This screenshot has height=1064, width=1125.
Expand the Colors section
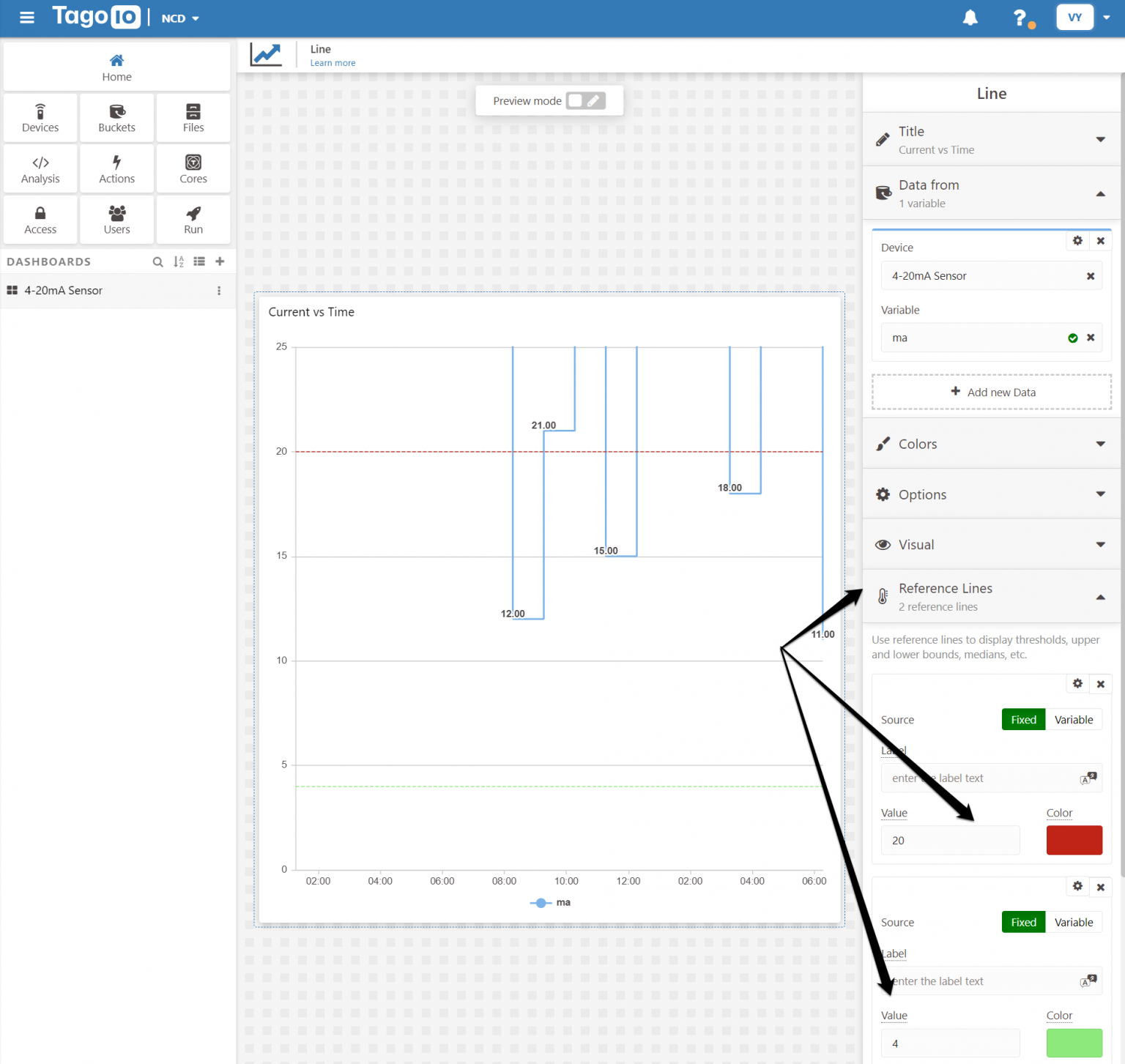tap(991, 444)
